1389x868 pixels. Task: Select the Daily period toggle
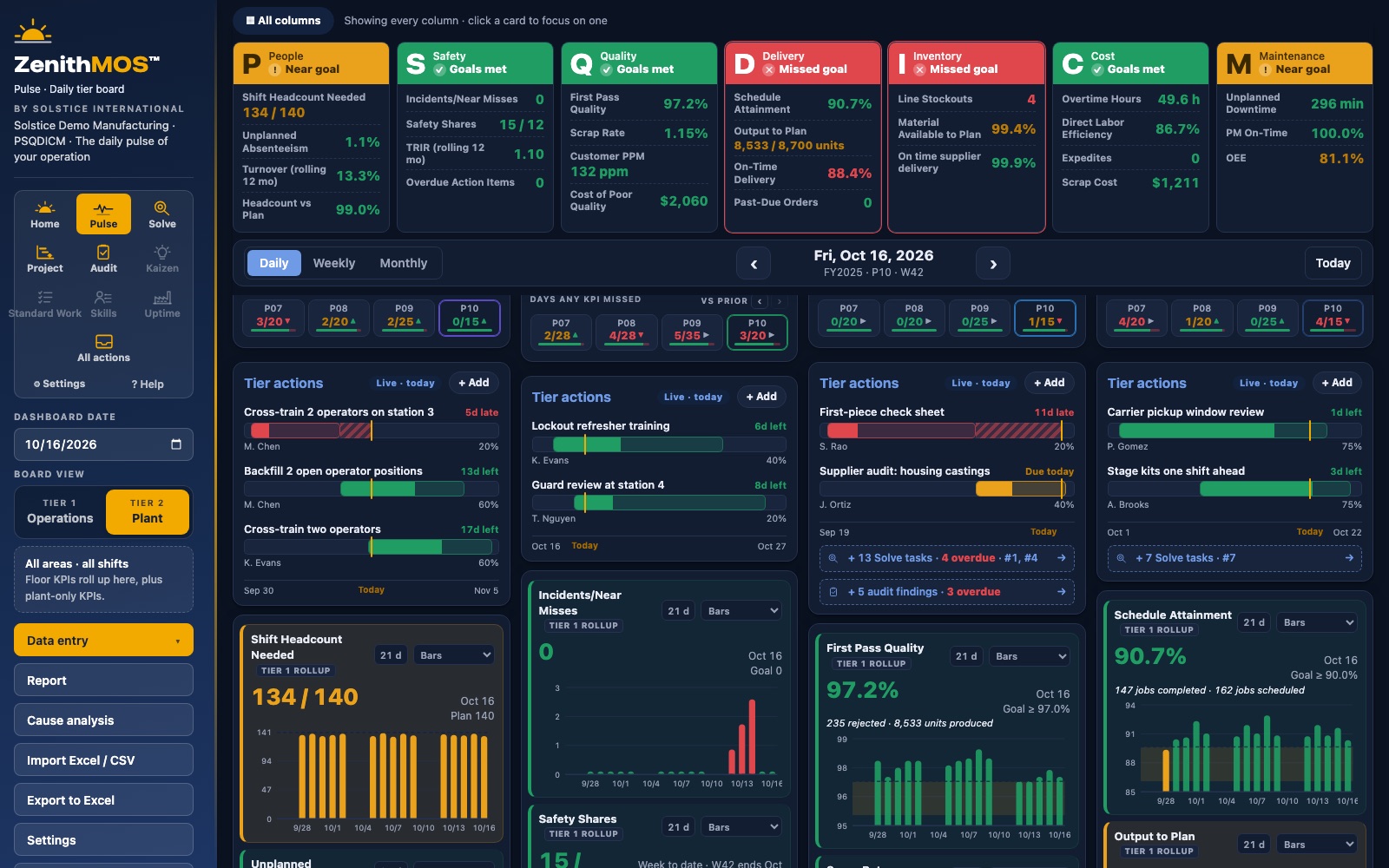click(x=273, y=263)
